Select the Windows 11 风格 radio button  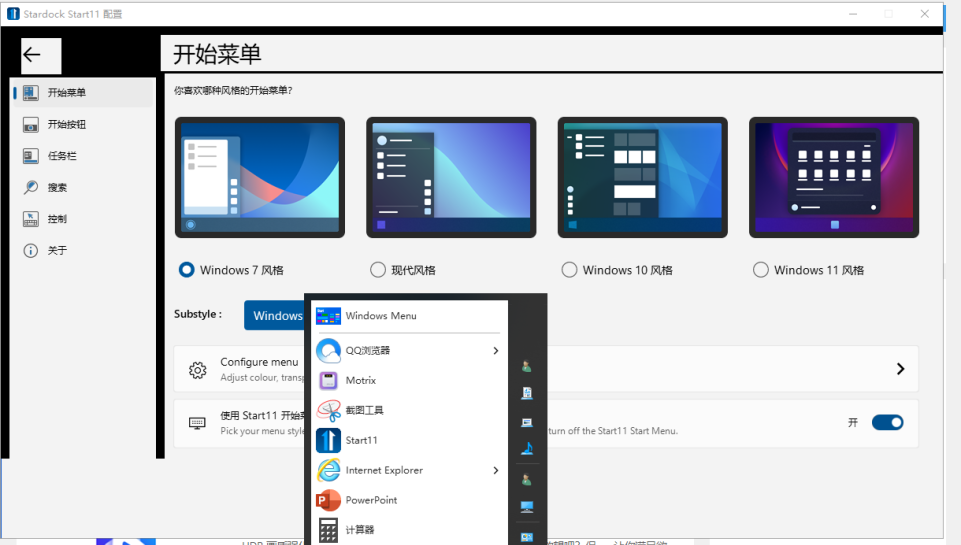coord(761,270)
